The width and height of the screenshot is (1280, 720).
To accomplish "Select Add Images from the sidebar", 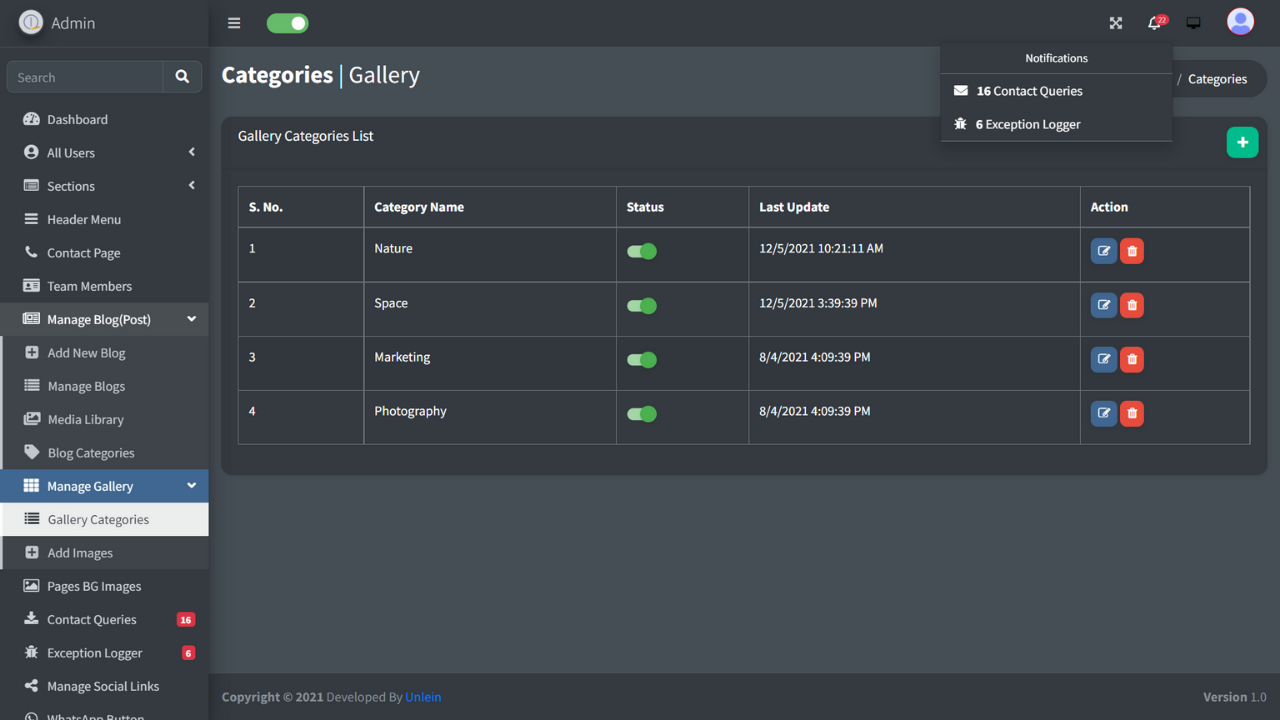I will click(x=82, y=552).
